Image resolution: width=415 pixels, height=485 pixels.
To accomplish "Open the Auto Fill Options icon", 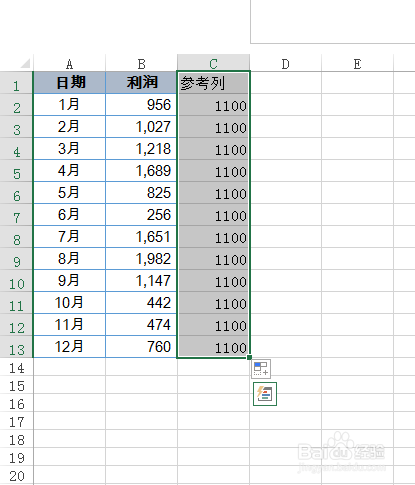I will coord(261,369).
